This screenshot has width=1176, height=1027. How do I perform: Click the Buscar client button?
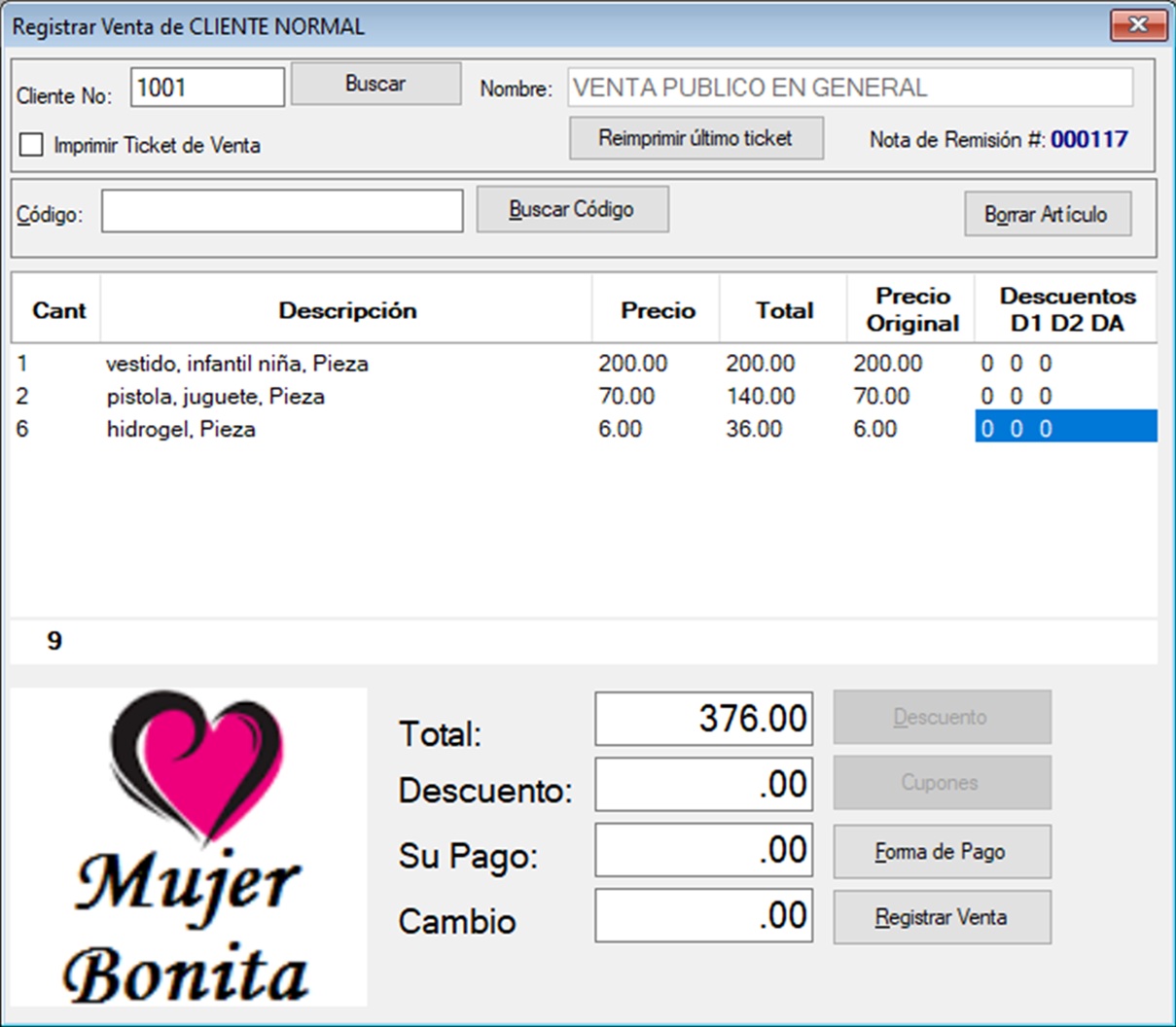click(x=375, y=84)
